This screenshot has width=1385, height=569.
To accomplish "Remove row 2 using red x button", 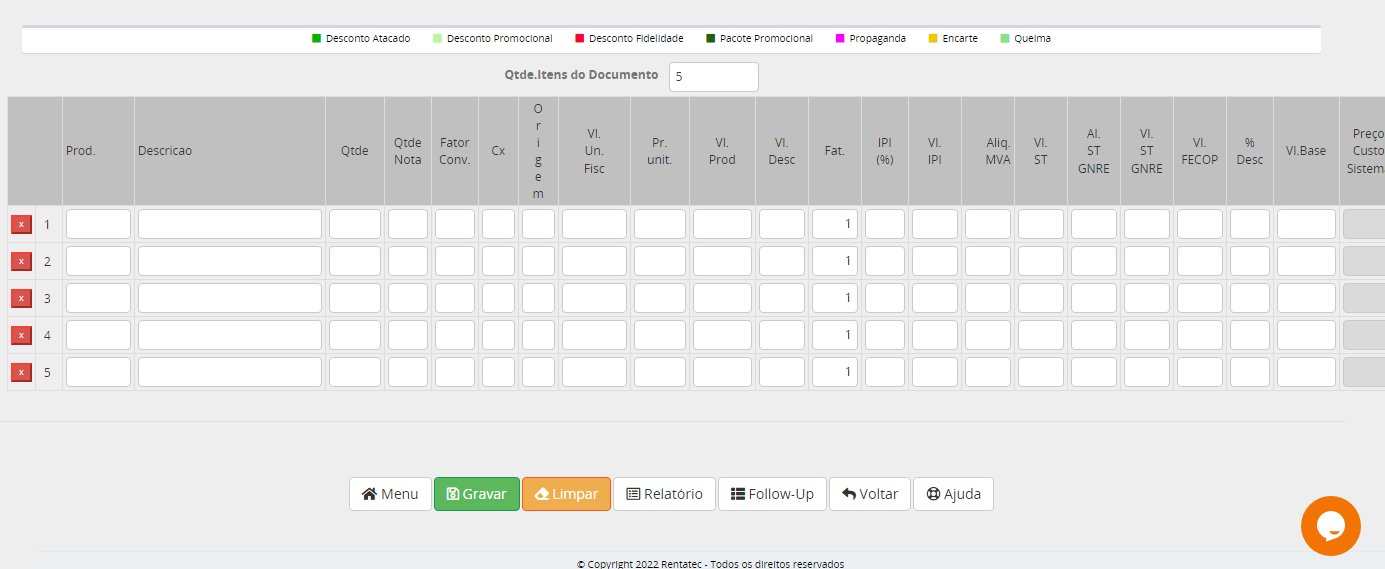I will 21,261.
